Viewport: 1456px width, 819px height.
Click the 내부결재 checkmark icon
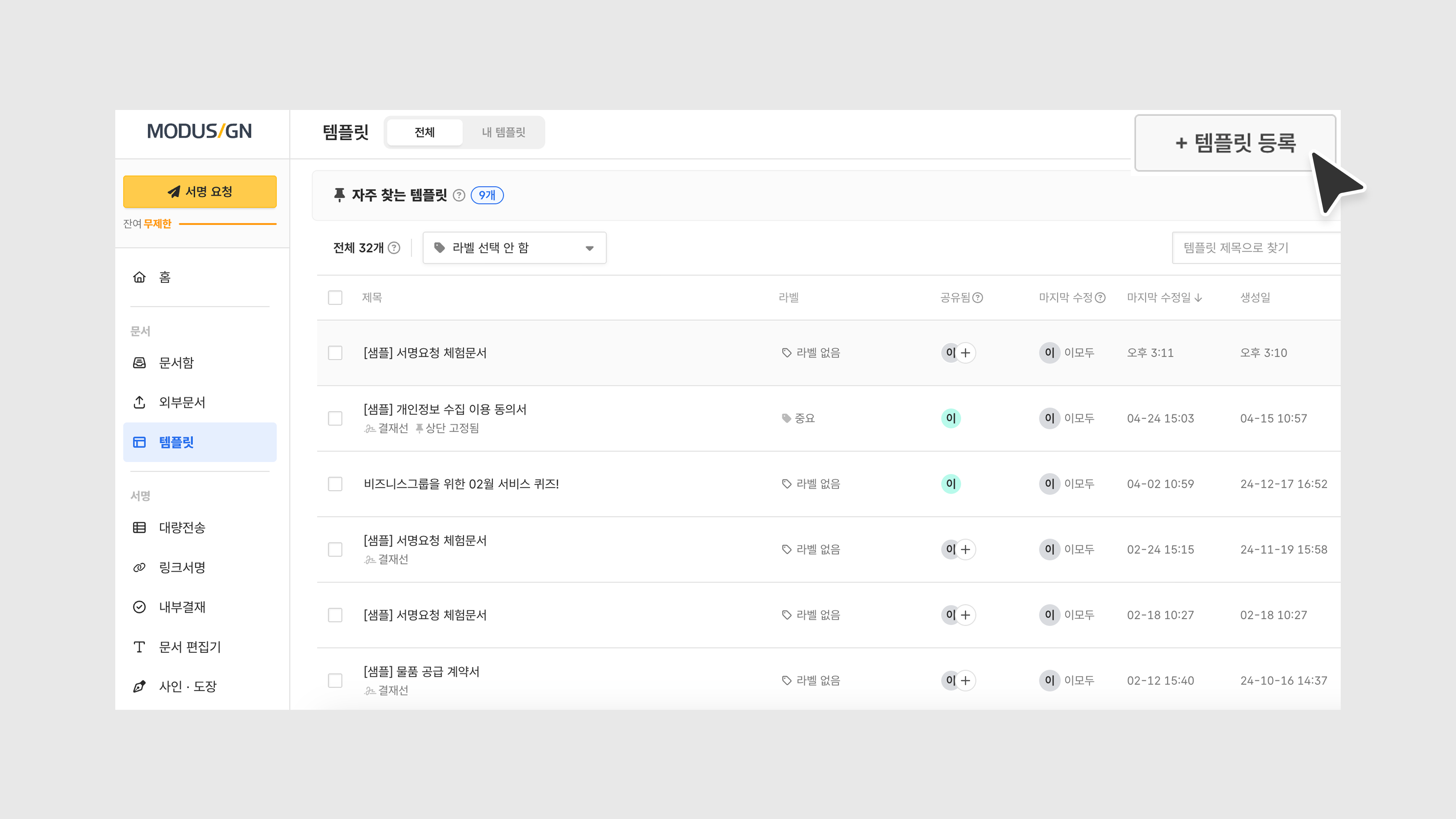139,607
